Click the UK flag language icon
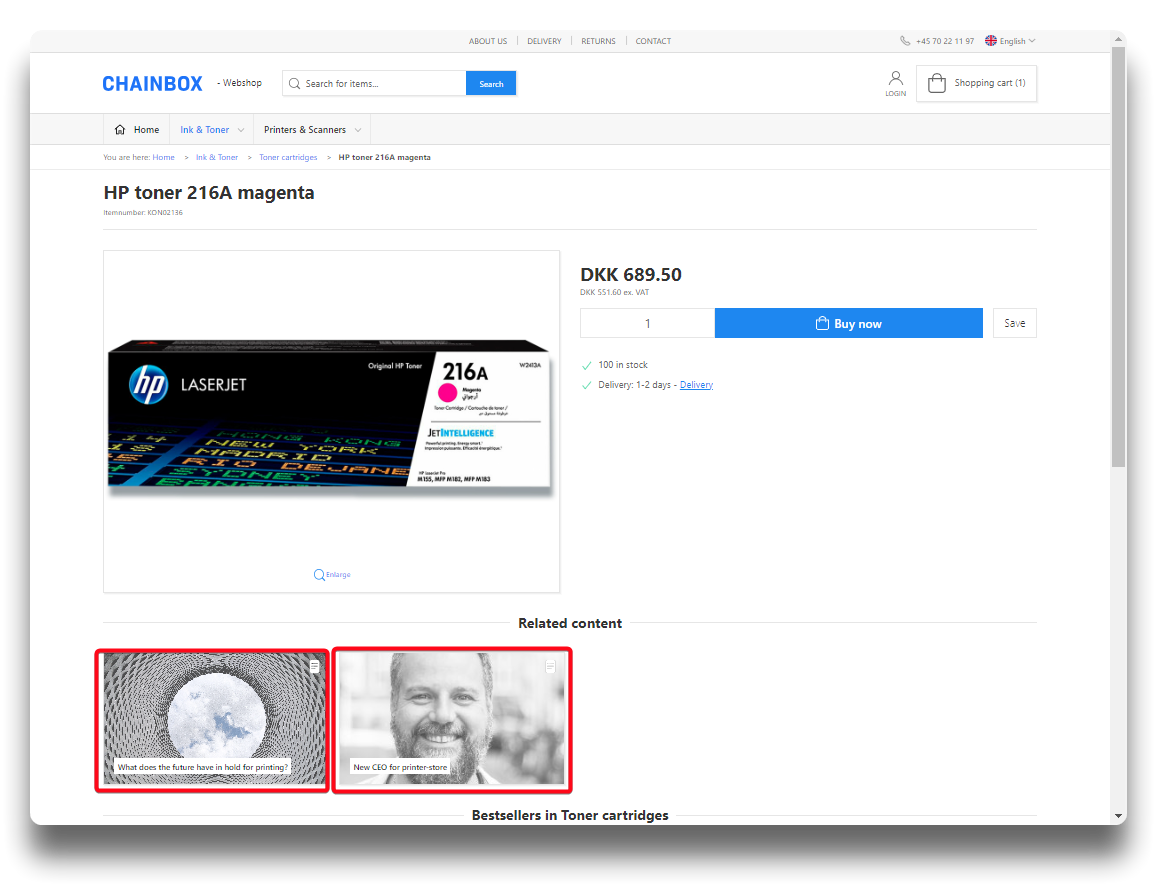 (991, 41)
